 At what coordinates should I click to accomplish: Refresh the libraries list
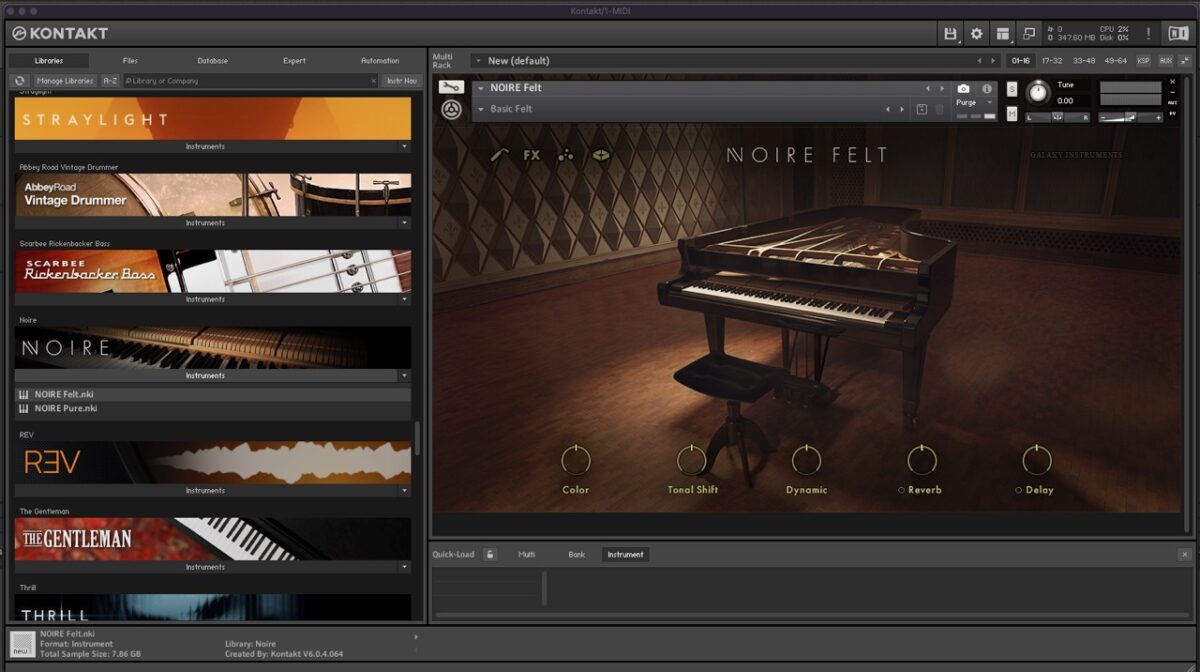[19, 81]
